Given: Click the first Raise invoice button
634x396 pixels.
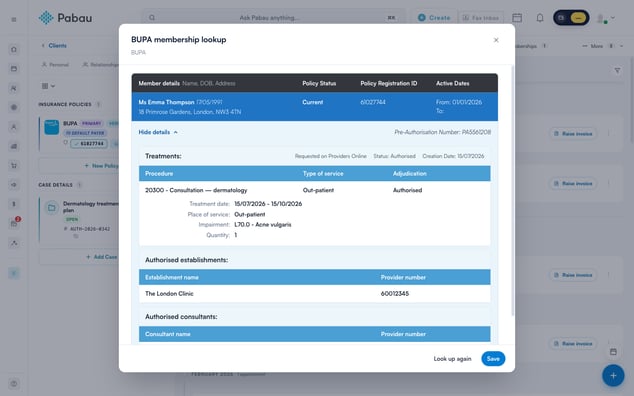Looking at the screenshot, I should click(x=573, y=133).
